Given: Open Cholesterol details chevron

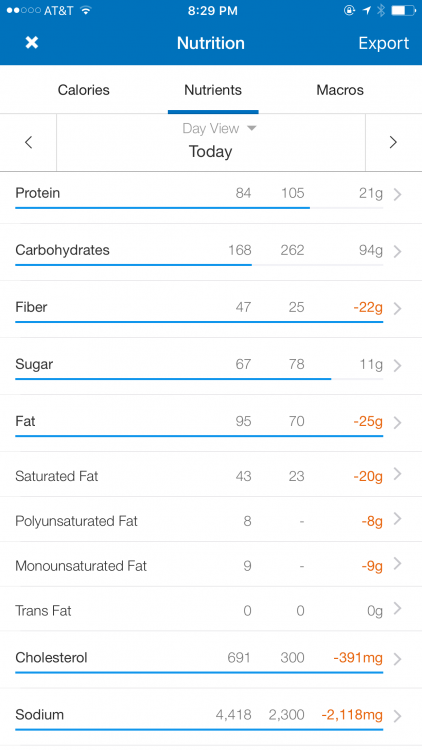Looking at the screenshot, I should 397,659.
